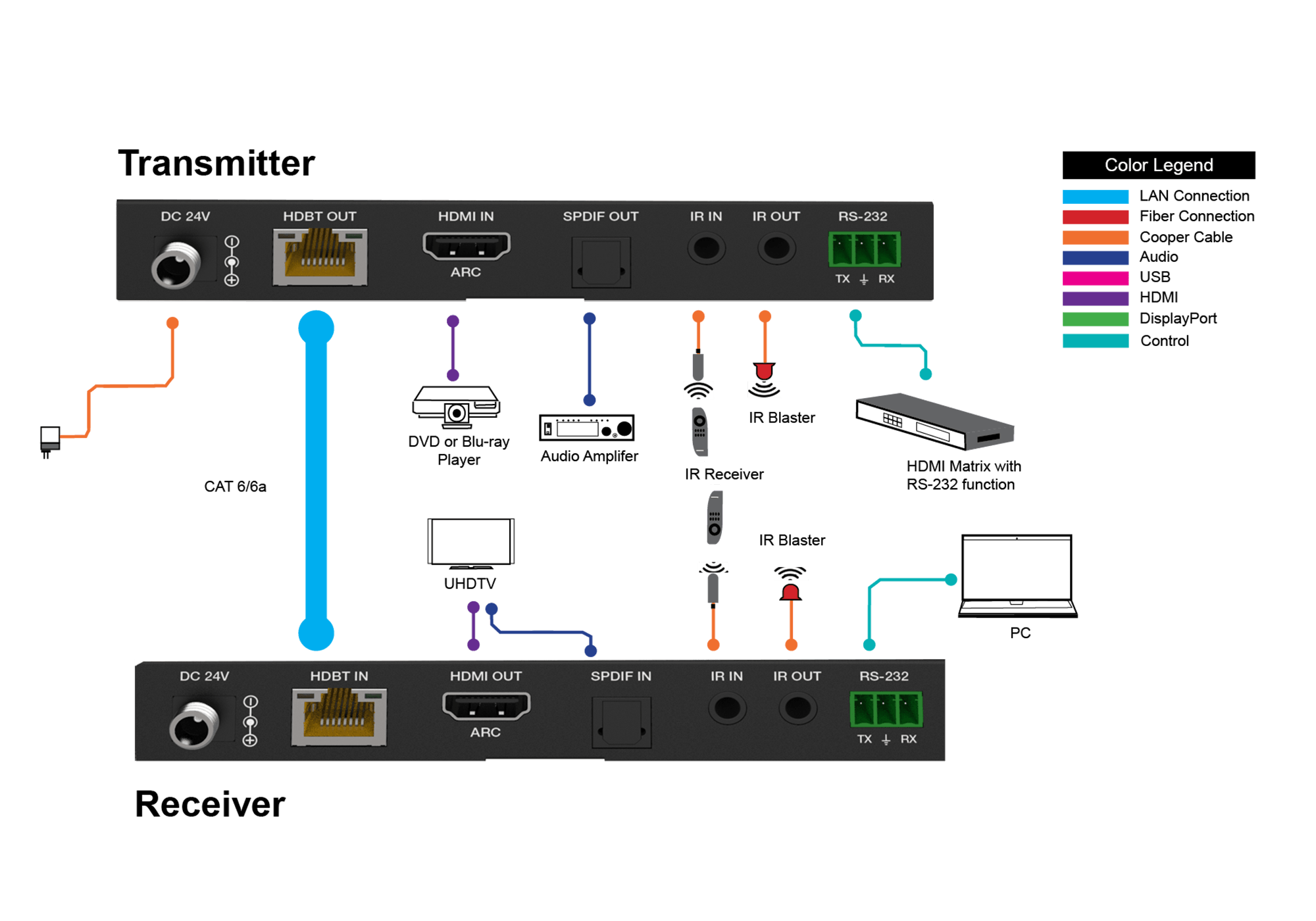Click the Control teal swatch
The height and width of the screenshot is (921, 1316).
pos(1096,341)
